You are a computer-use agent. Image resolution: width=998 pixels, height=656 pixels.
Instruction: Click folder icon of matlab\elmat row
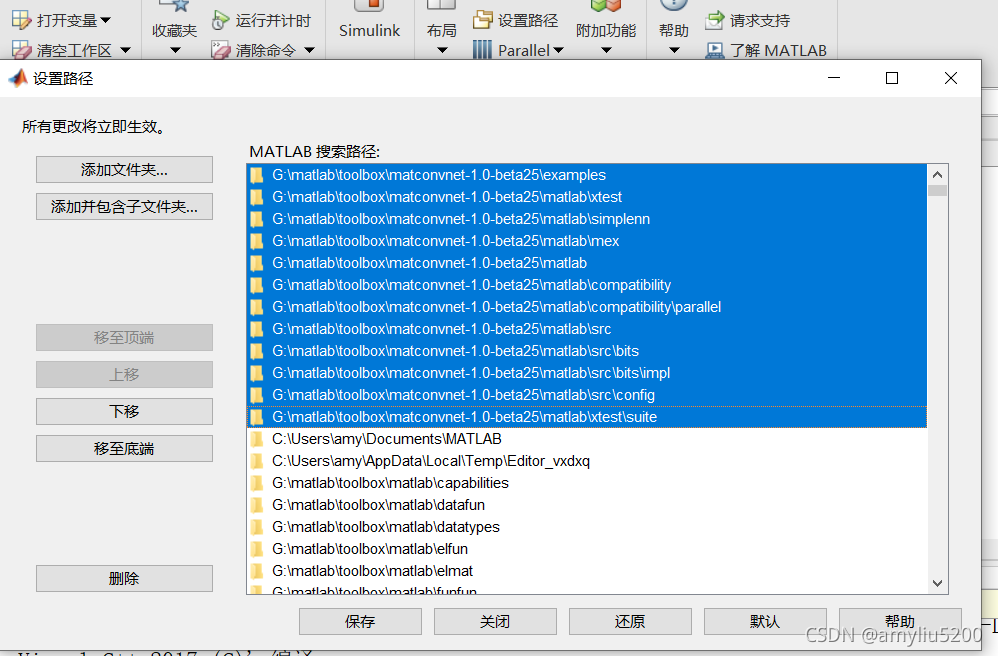point(257,571)
